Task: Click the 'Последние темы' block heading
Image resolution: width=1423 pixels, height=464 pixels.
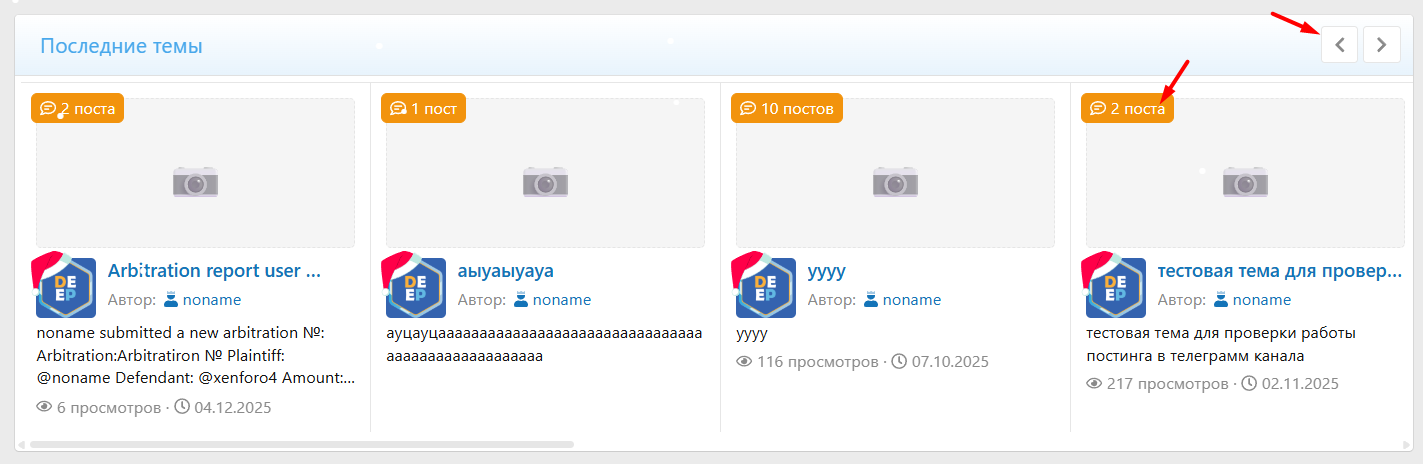Action: coord(121,46)
